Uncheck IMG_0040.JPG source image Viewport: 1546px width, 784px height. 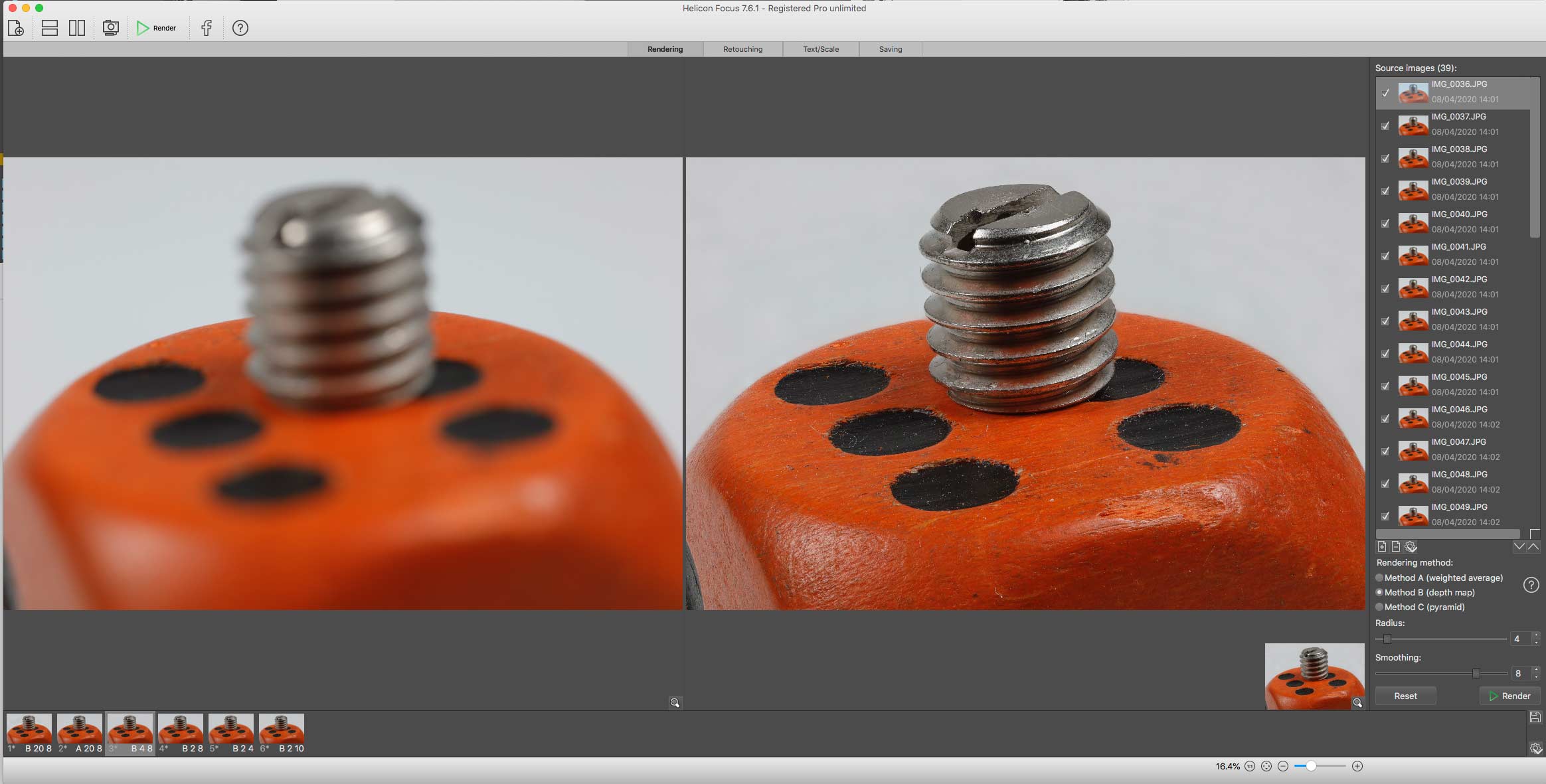(x=1385, y=223)
